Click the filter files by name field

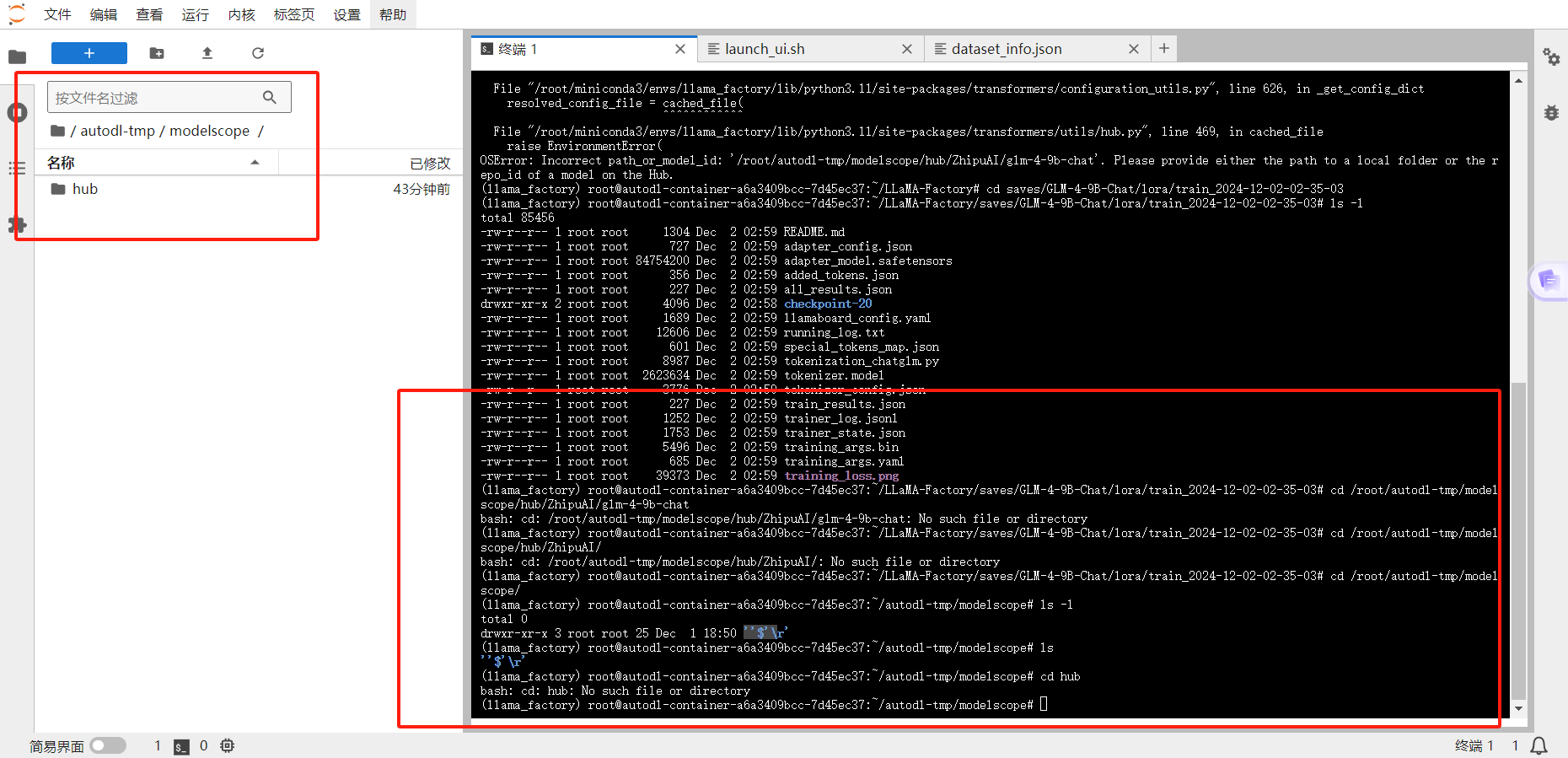pos(156,98)
